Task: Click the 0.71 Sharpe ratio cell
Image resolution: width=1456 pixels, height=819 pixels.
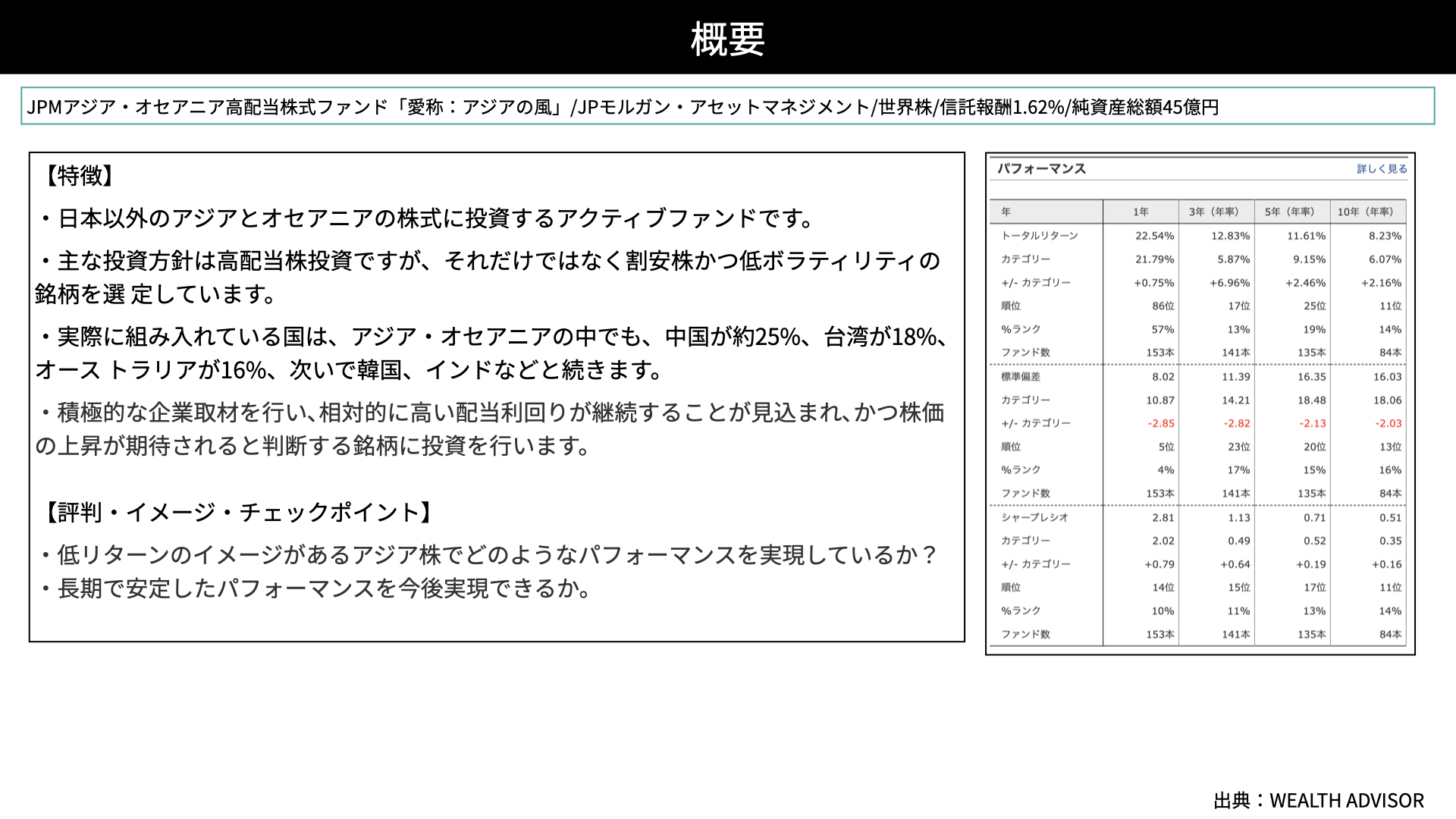Action: point(1314,518)
